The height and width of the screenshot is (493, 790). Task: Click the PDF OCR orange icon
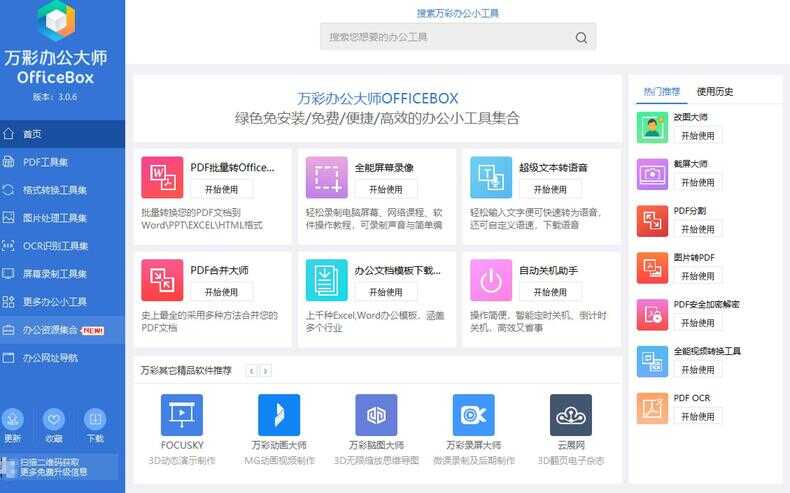(652, 408)
